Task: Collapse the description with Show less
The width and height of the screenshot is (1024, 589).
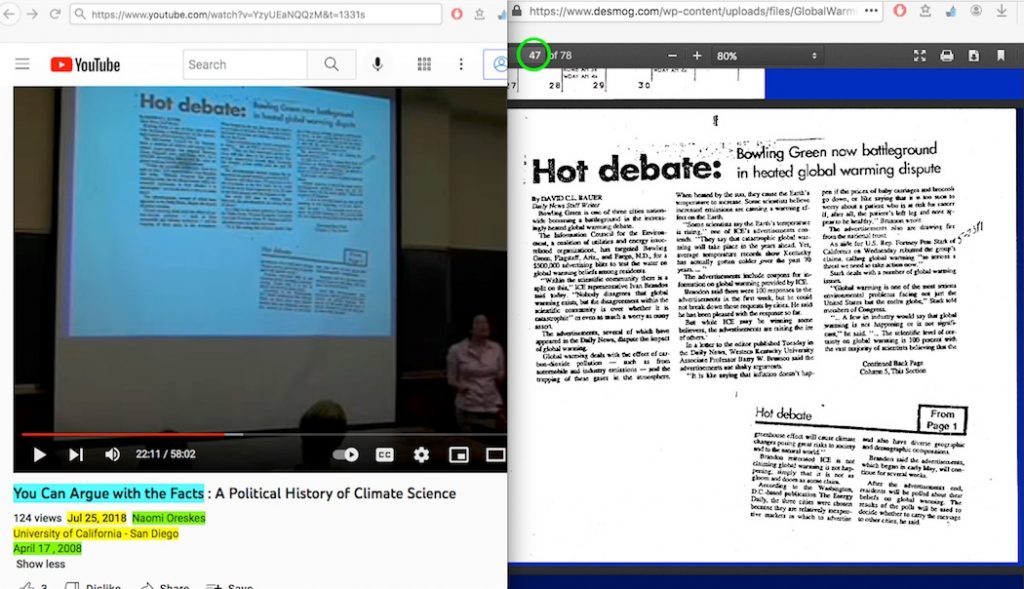Action: pyautogui.click(x=40, y=564)
